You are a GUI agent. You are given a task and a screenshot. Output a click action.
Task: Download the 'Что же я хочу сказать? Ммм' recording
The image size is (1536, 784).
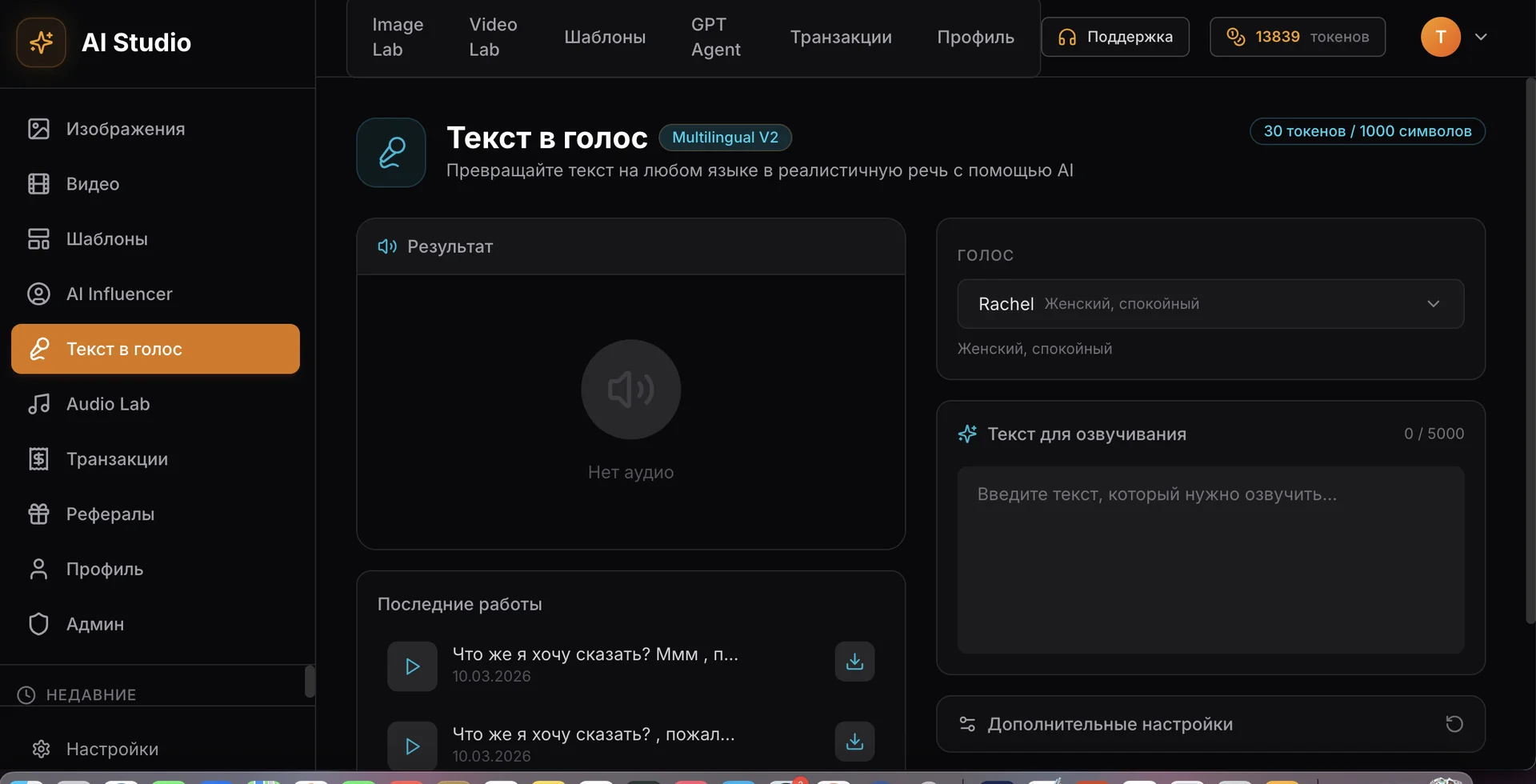click(854, 662)
